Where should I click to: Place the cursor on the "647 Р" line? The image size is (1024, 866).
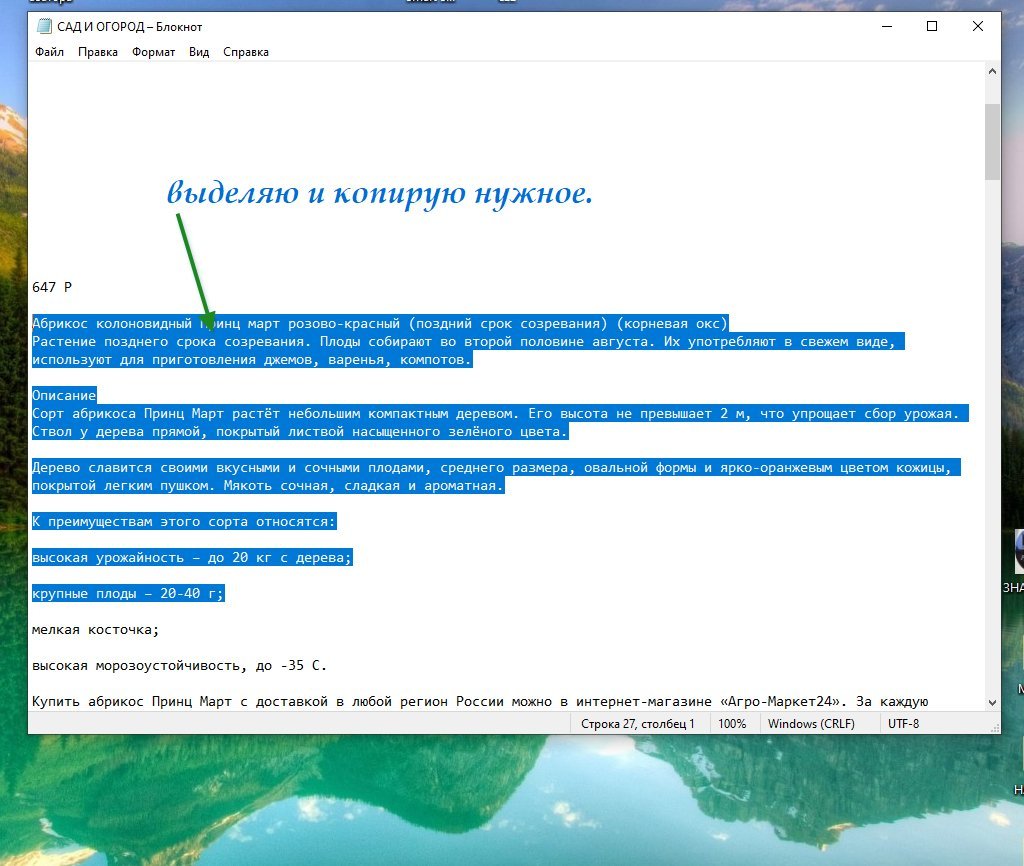coord(52,287)
